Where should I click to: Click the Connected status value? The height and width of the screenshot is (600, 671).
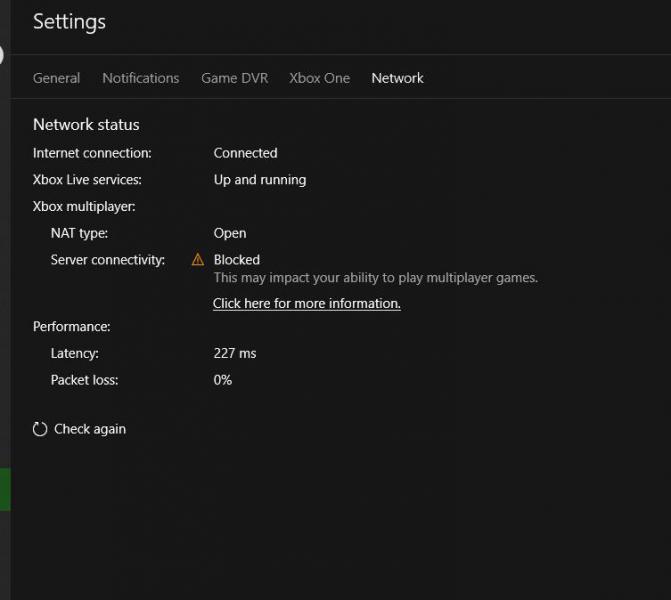pyautogui.click(x=245, y=153)
